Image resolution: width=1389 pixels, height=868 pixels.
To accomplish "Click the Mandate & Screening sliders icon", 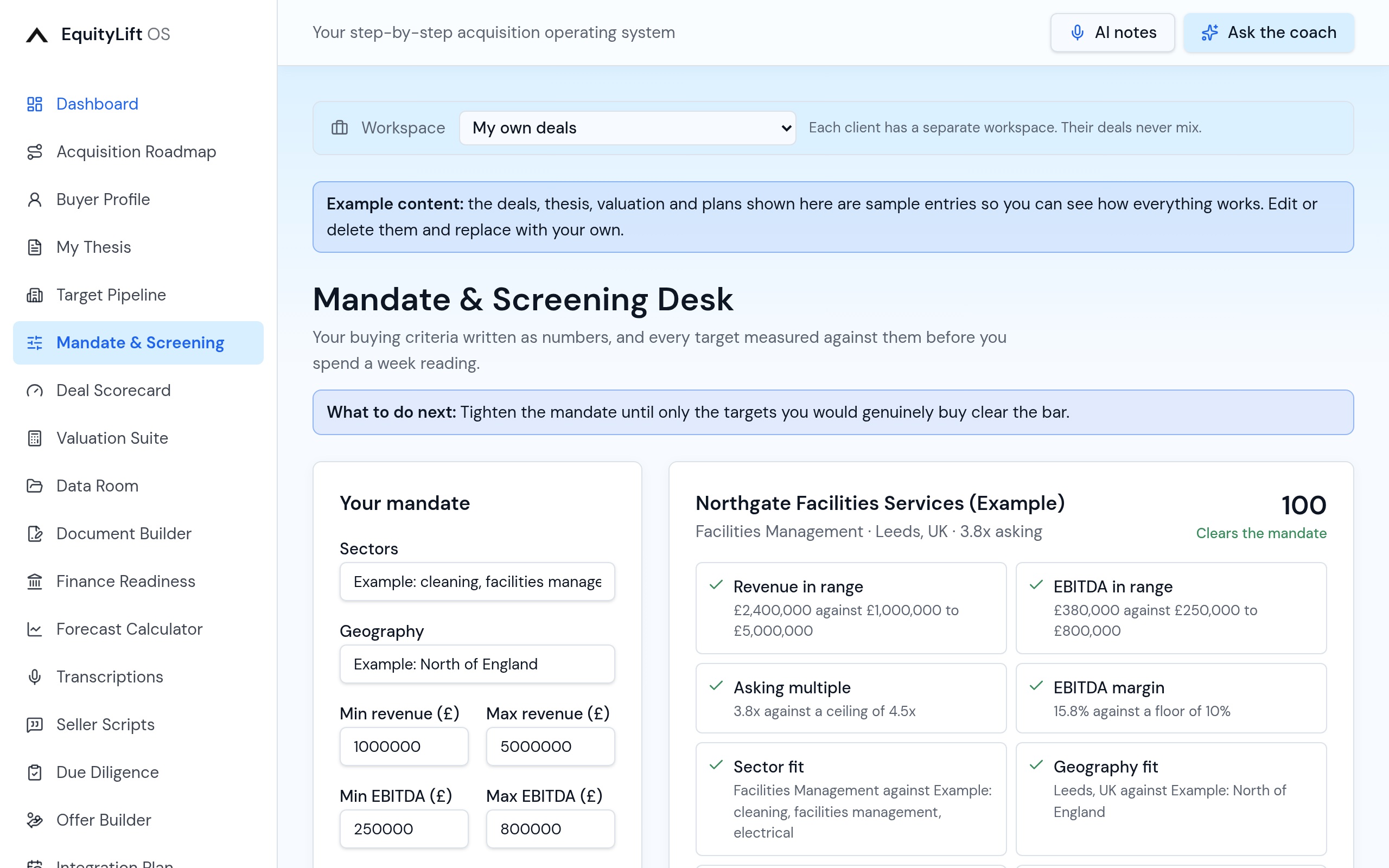I will tap(35, 343).
